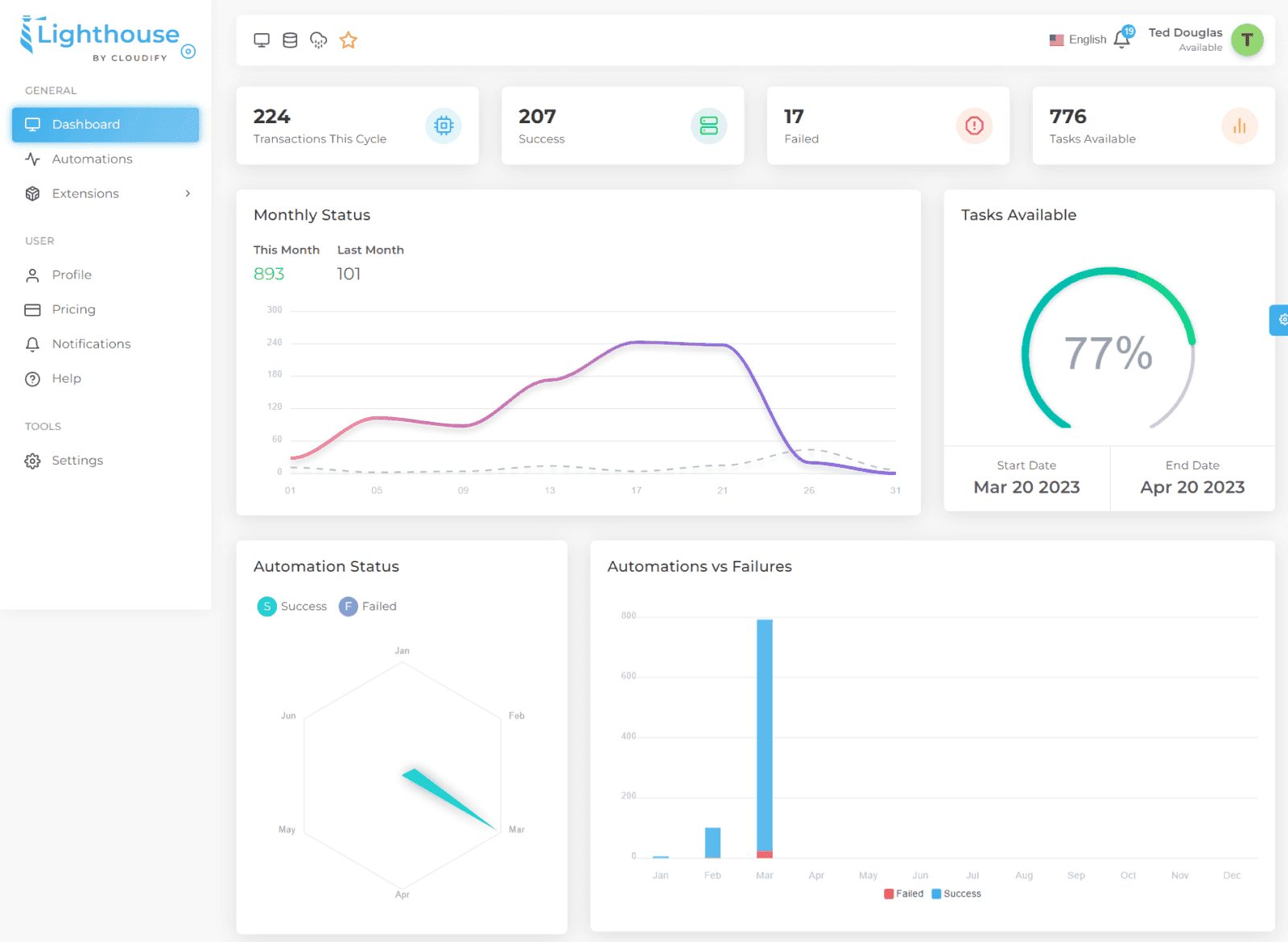Toggle Success legend in Automations vs Failures chart
Viewport: 1288px width, 942px height.
956,894
